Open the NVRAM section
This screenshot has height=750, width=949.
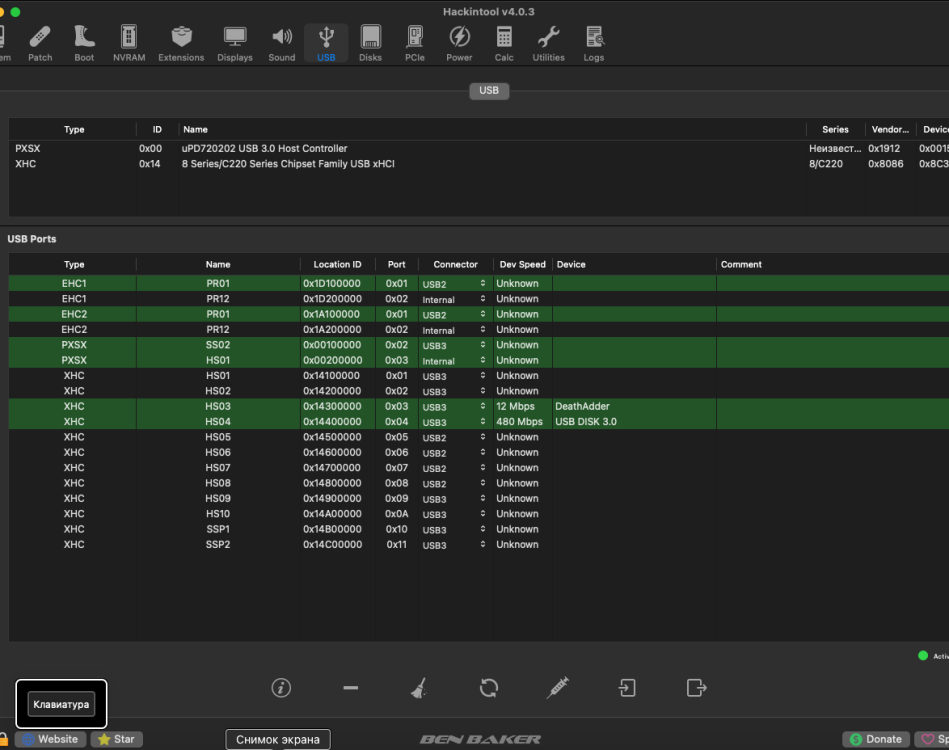tap(129, 44)
